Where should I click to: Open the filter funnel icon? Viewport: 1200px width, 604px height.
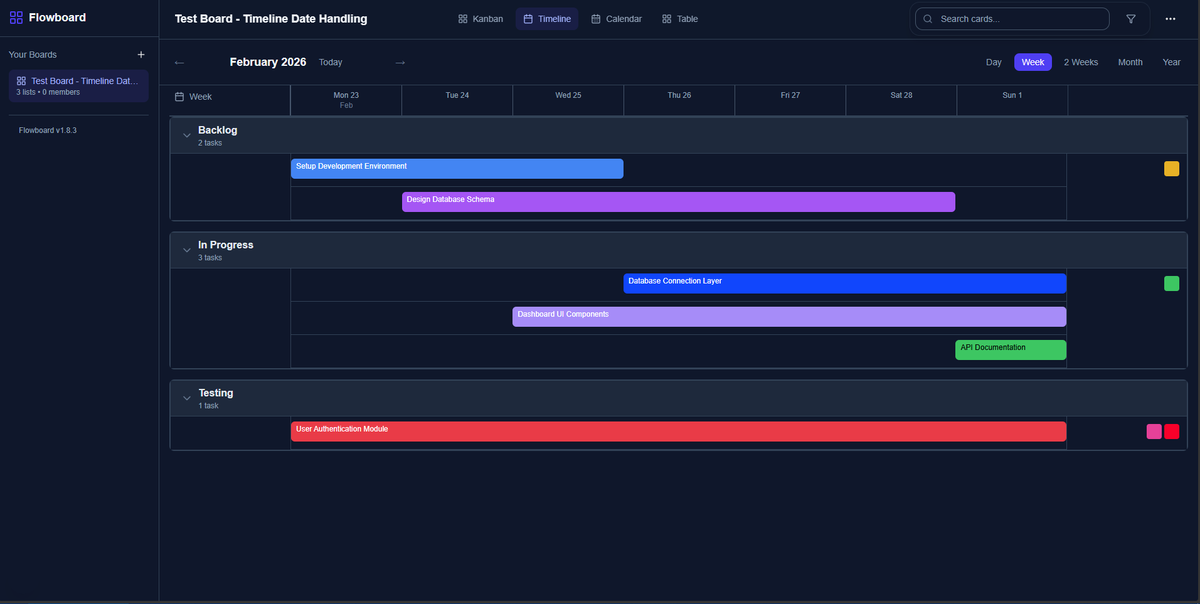(x=1131, y=19)
